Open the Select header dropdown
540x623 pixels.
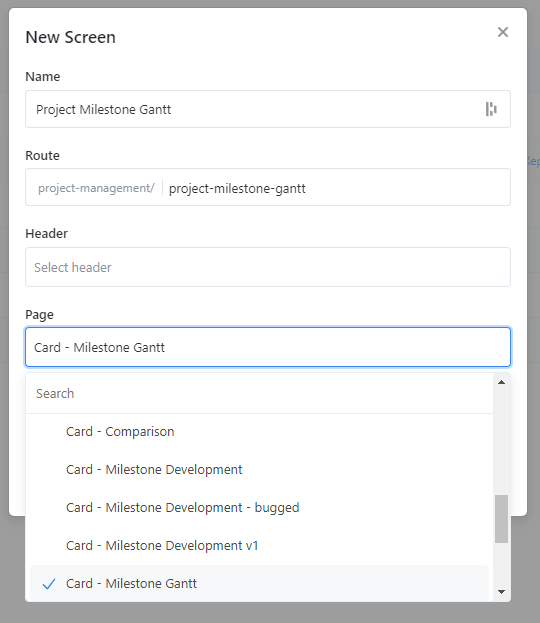(x=268, y=267)
